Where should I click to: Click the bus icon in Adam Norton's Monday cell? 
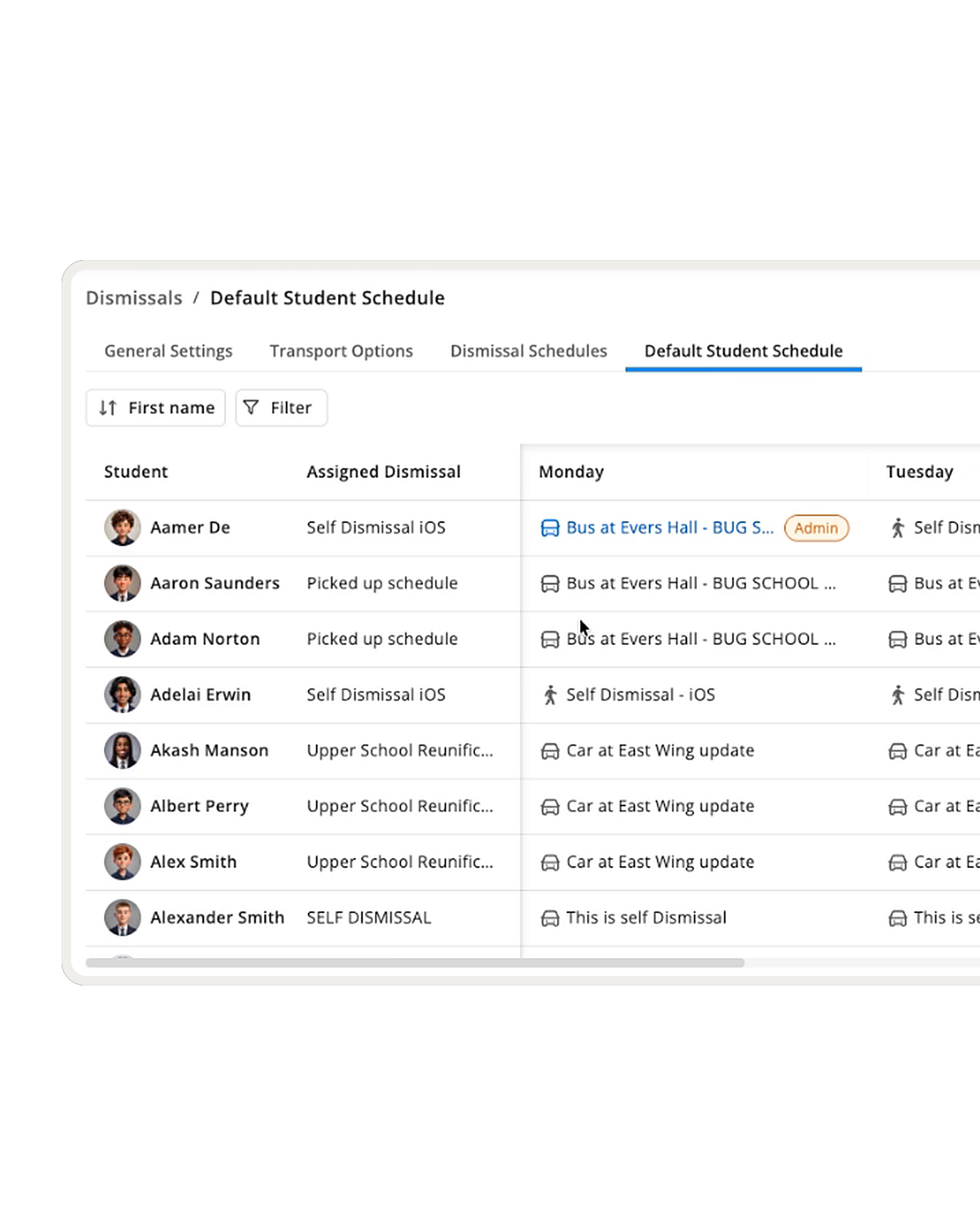tap(550, 639)
